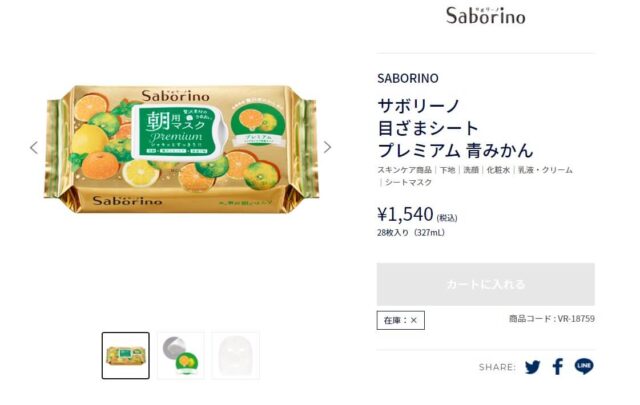640x405 pixels.
Task: Open the シートマスク category link
Action: coord(408,182)
